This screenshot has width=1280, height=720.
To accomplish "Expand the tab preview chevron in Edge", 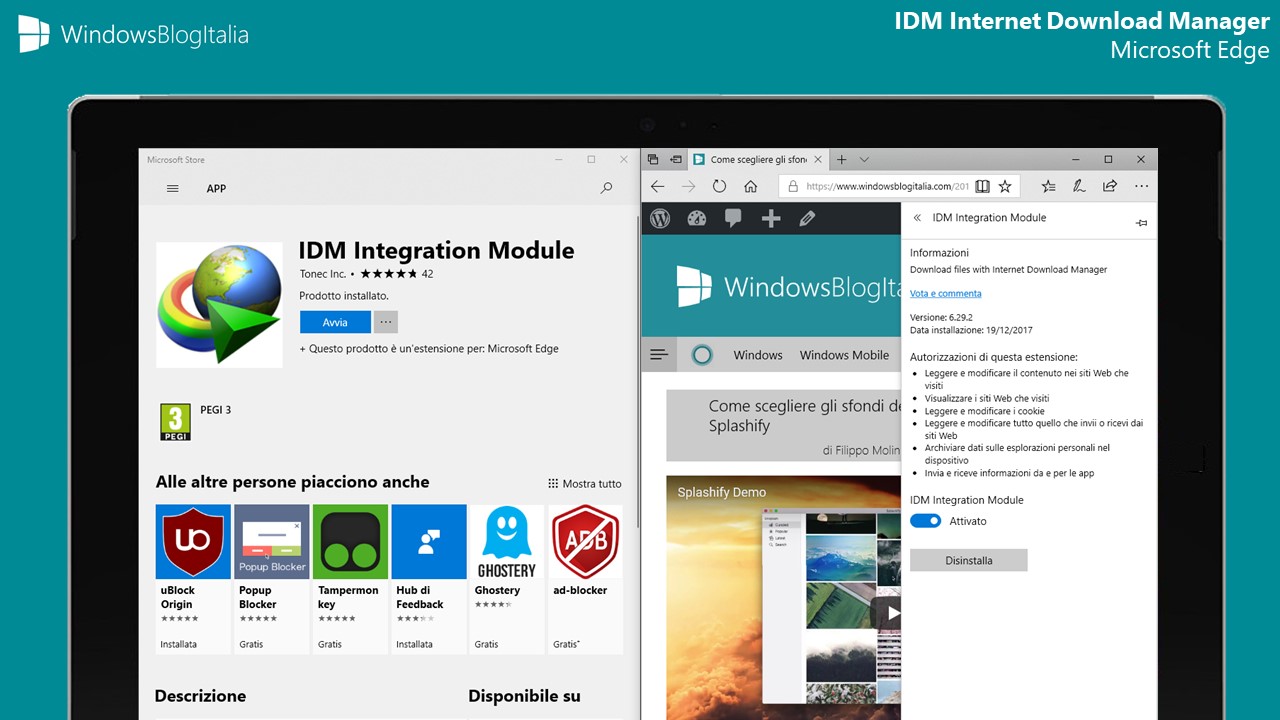I will [865, 159].
